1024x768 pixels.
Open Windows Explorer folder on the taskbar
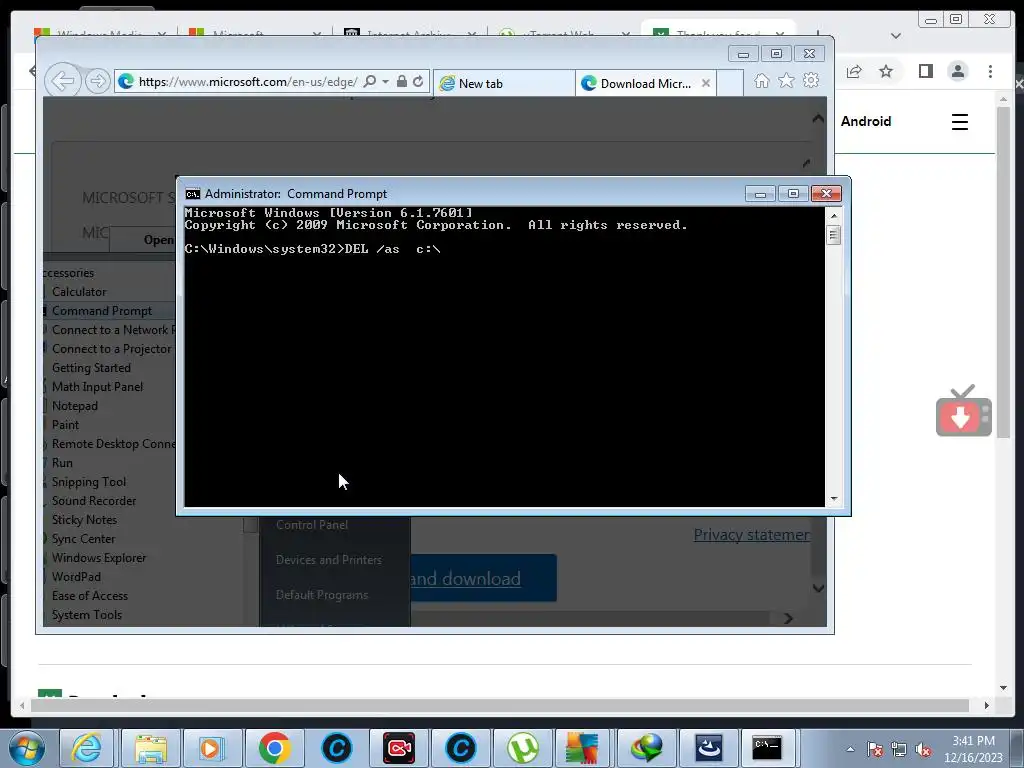pyautogui.click(x=150, y=748)
